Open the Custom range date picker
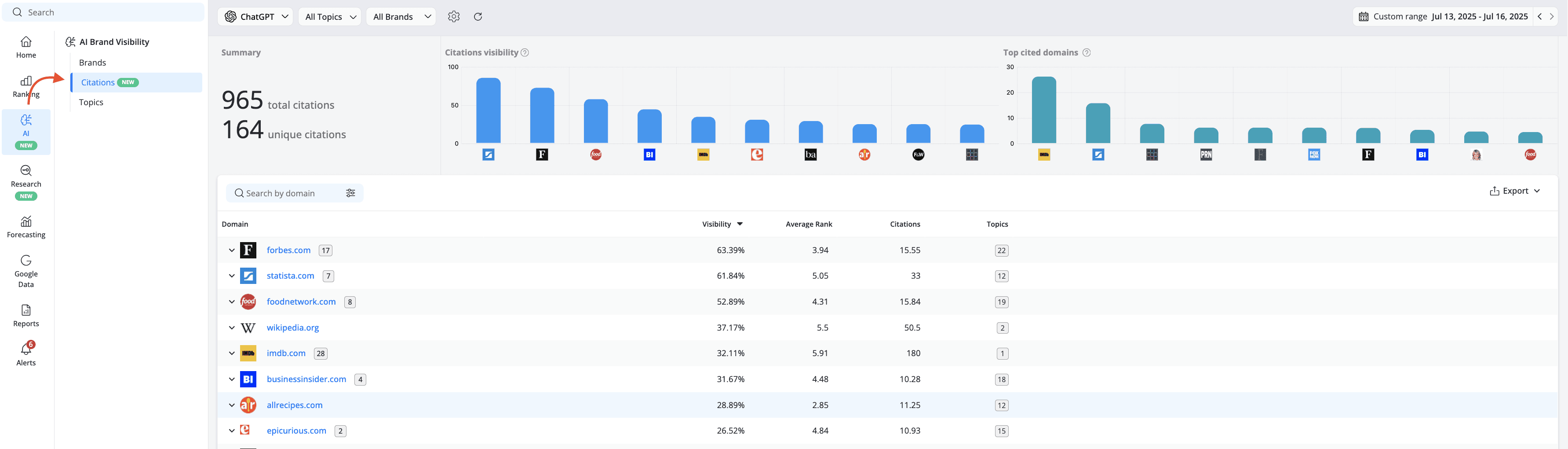Image resolution: width=1568 pixels, height=449 pixels. pos(1443,16)
